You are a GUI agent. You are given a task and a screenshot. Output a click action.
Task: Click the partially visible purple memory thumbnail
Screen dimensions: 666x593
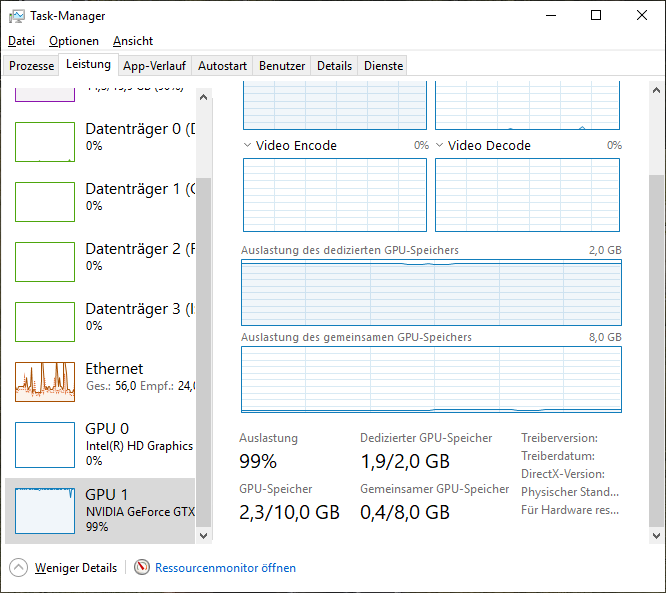45,94
